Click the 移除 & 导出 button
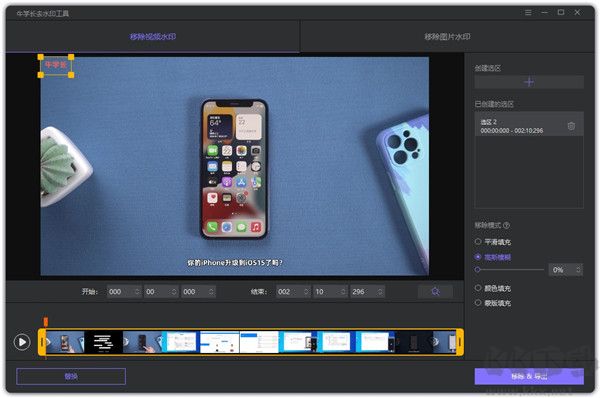 [529, 376]
